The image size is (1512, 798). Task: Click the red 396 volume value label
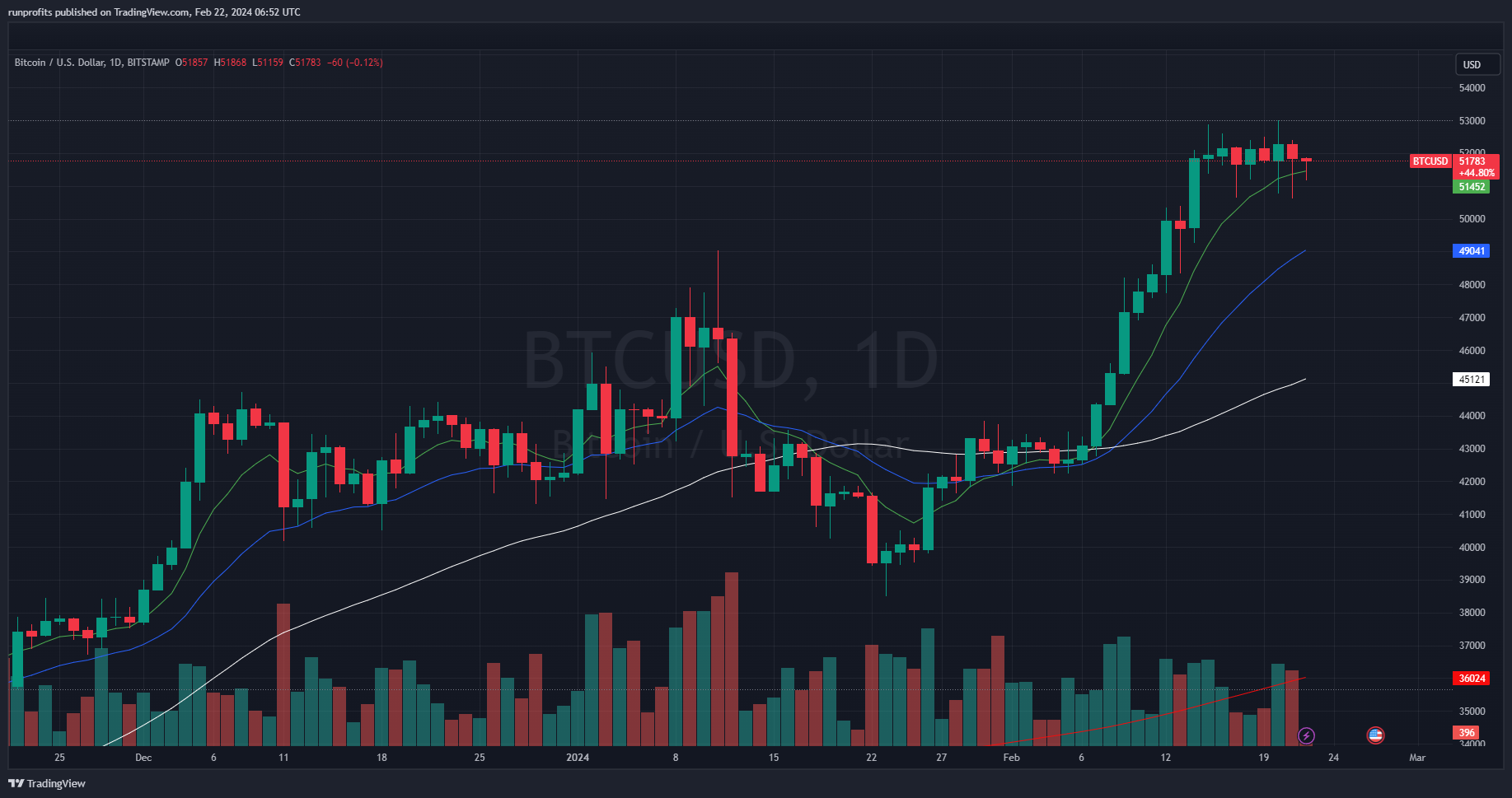click(1467, 733)
